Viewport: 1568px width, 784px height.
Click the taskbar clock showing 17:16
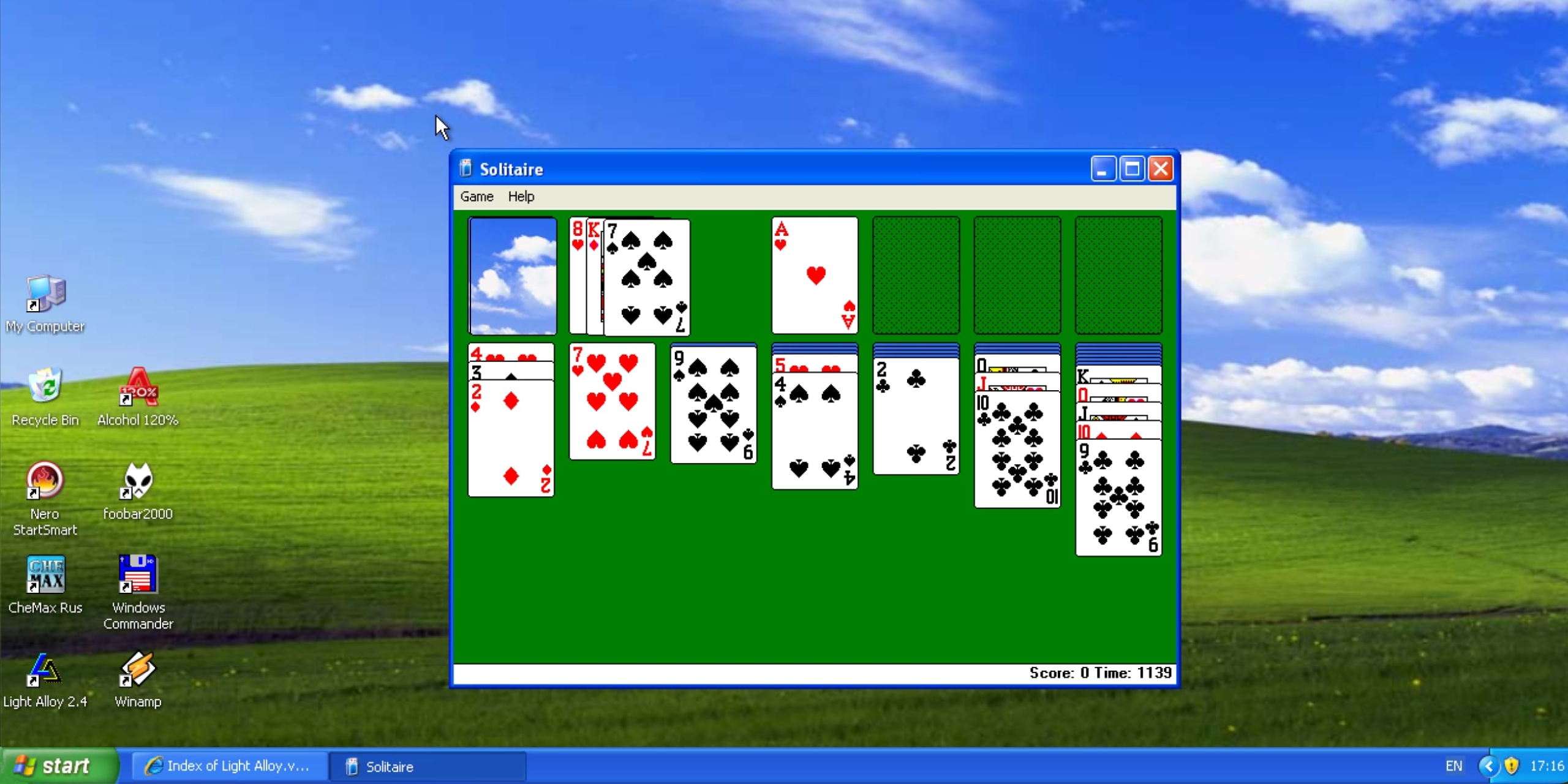coord(1547,766)
